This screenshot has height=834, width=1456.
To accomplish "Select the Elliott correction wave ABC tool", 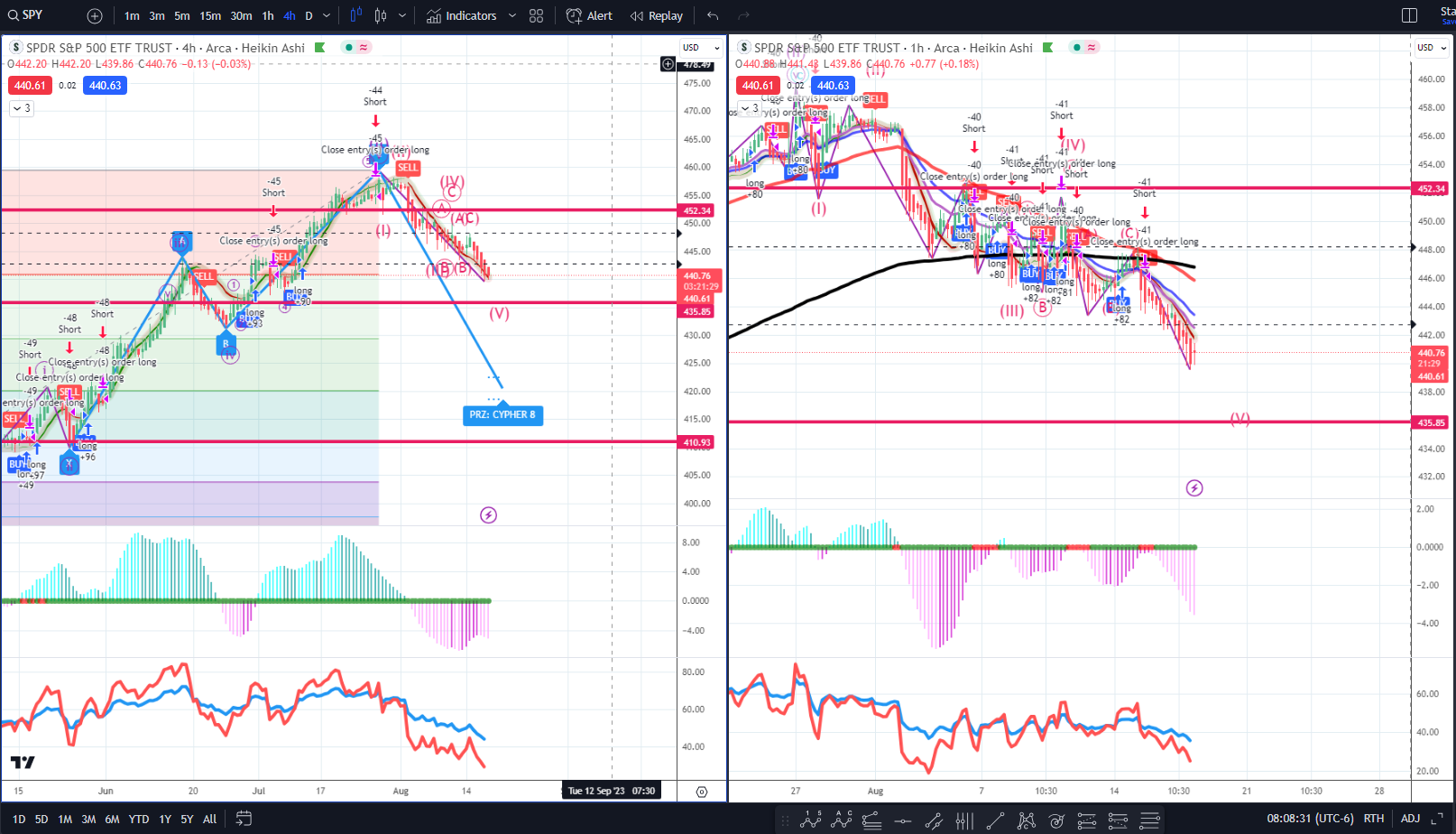I will tap(843, 820).
